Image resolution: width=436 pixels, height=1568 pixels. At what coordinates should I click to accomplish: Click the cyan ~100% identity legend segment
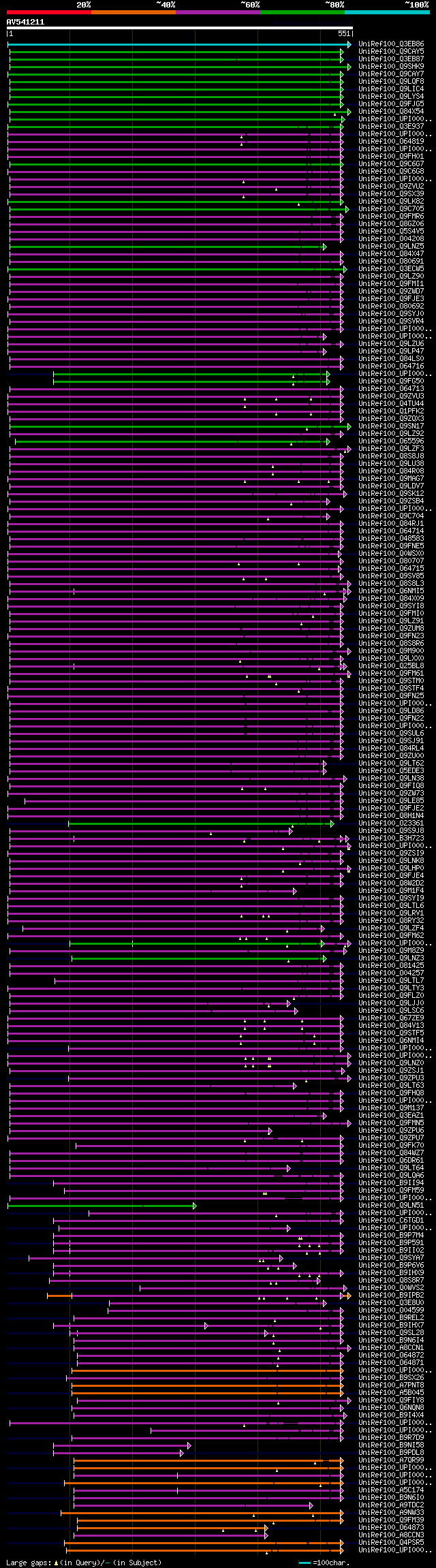pyautogui.click(x=387, y=12)
